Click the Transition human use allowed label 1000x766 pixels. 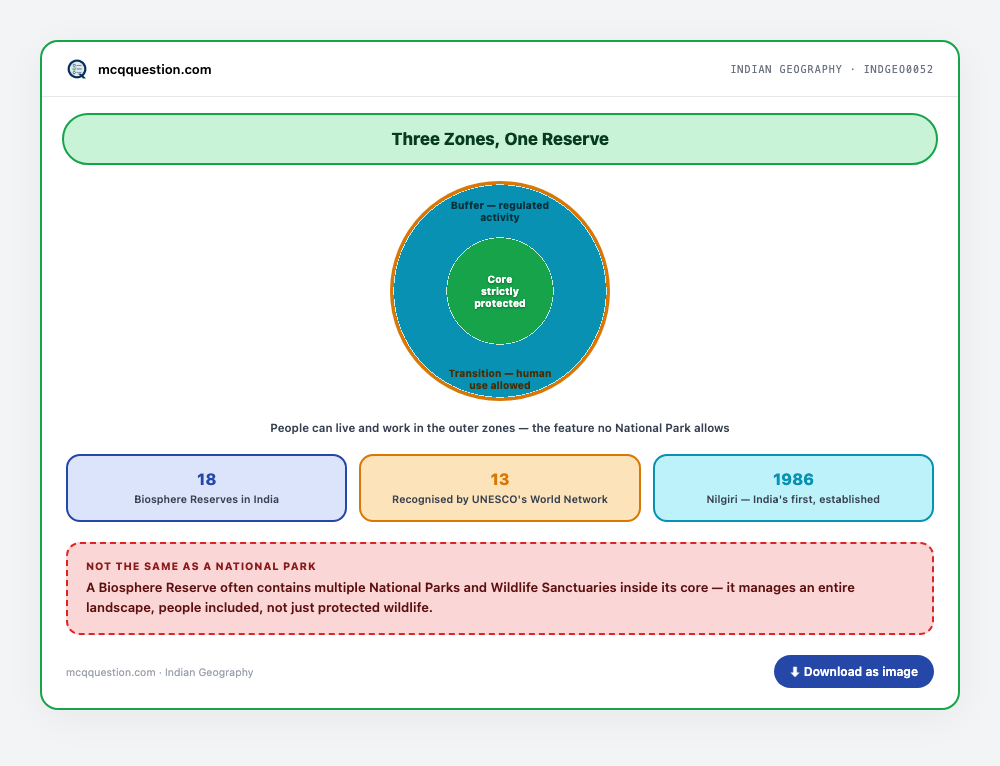pyautogui.click(x=500, y=379)
